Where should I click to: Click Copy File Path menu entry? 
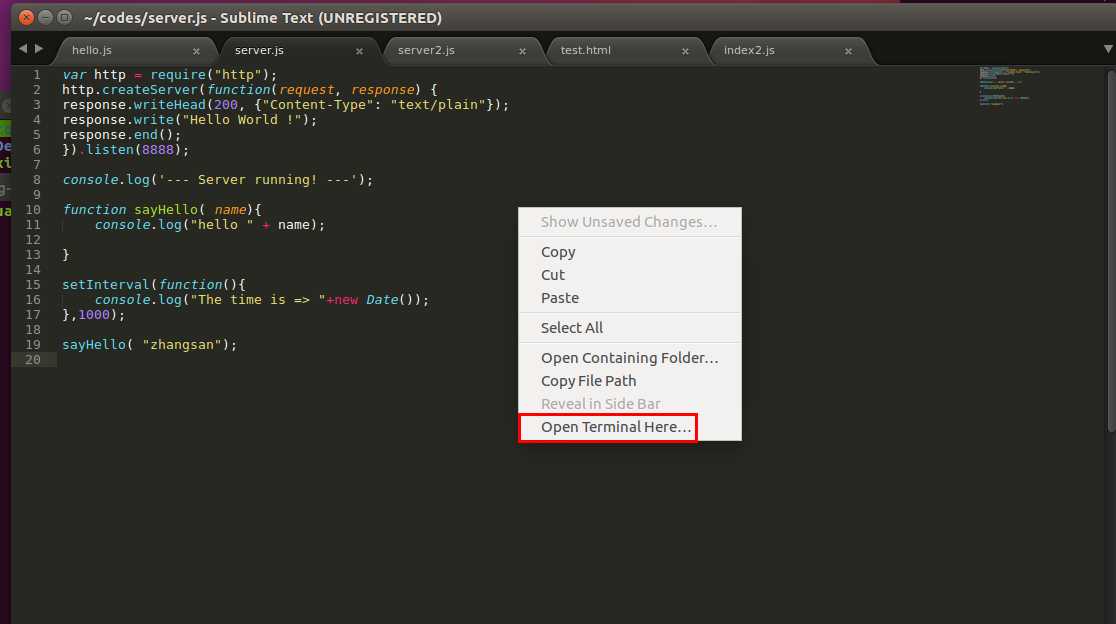click(630, 381)
